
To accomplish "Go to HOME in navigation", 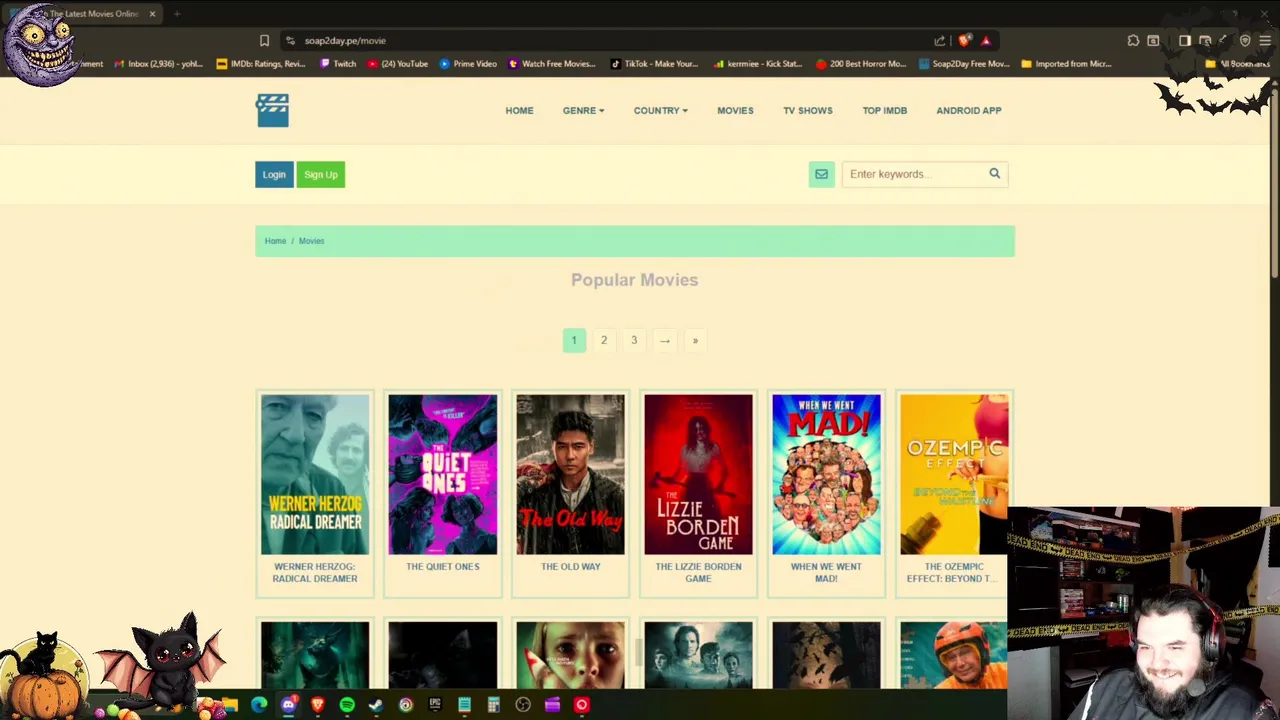I will tap(519, 111).
